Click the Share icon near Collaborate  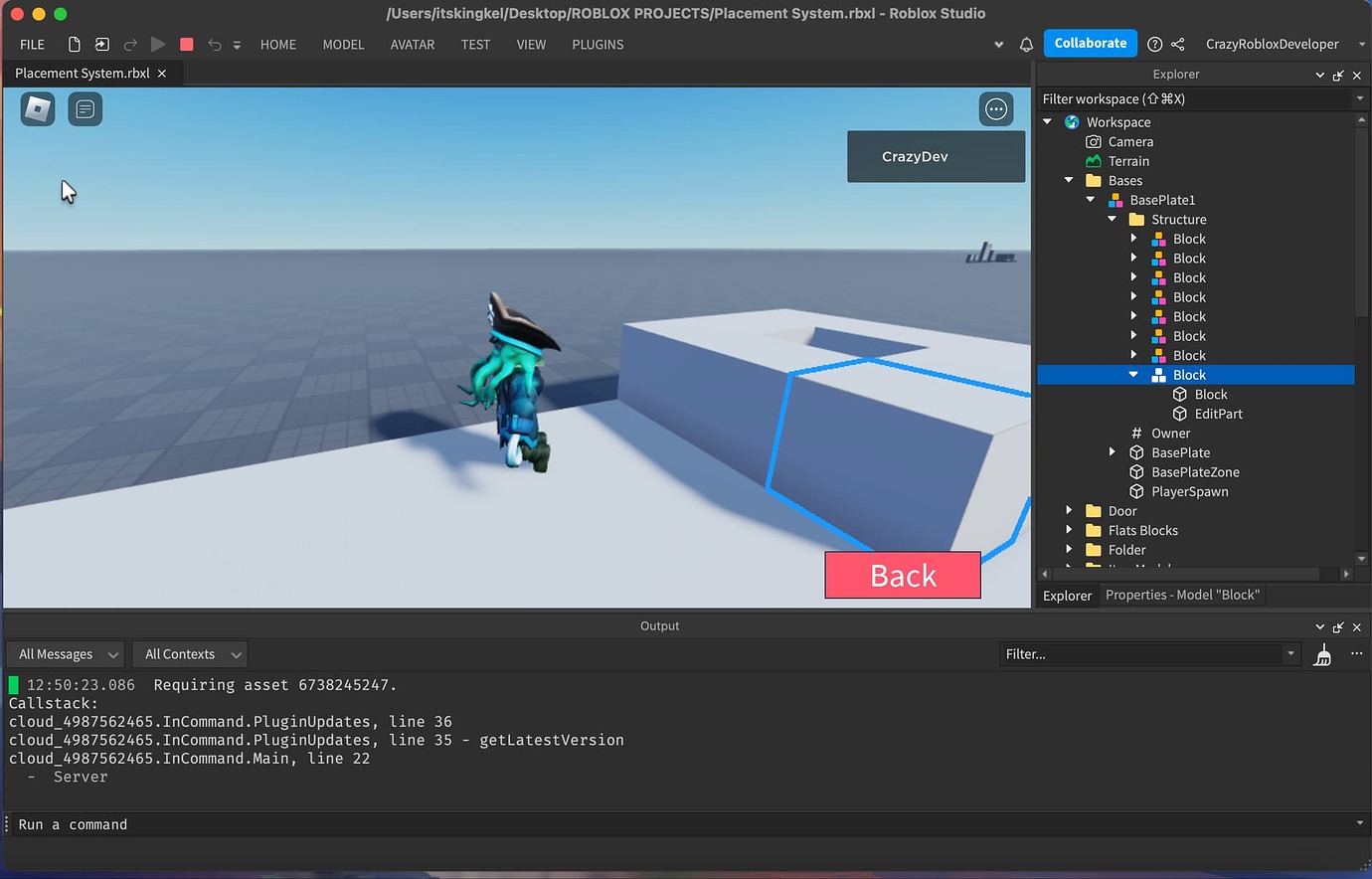pyautogui.click(x=1177, y=44)
